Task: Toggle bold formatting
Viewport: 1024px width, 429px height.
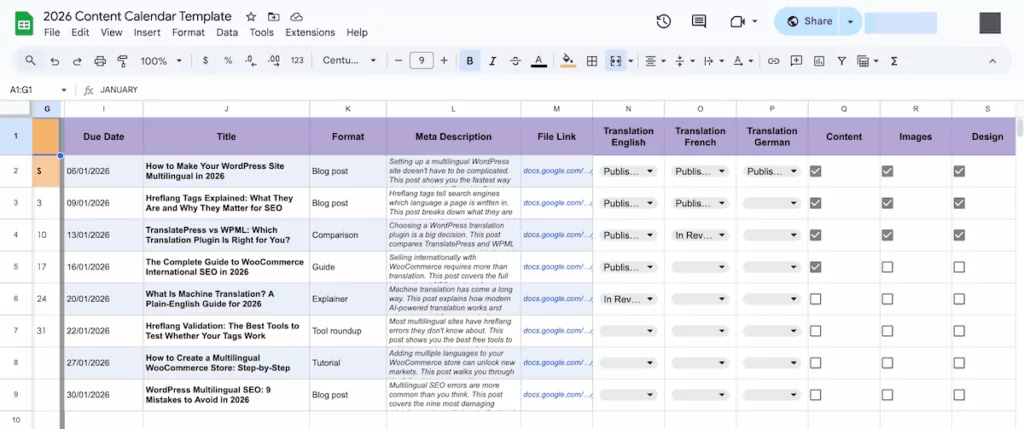Action: click(470, 61)
